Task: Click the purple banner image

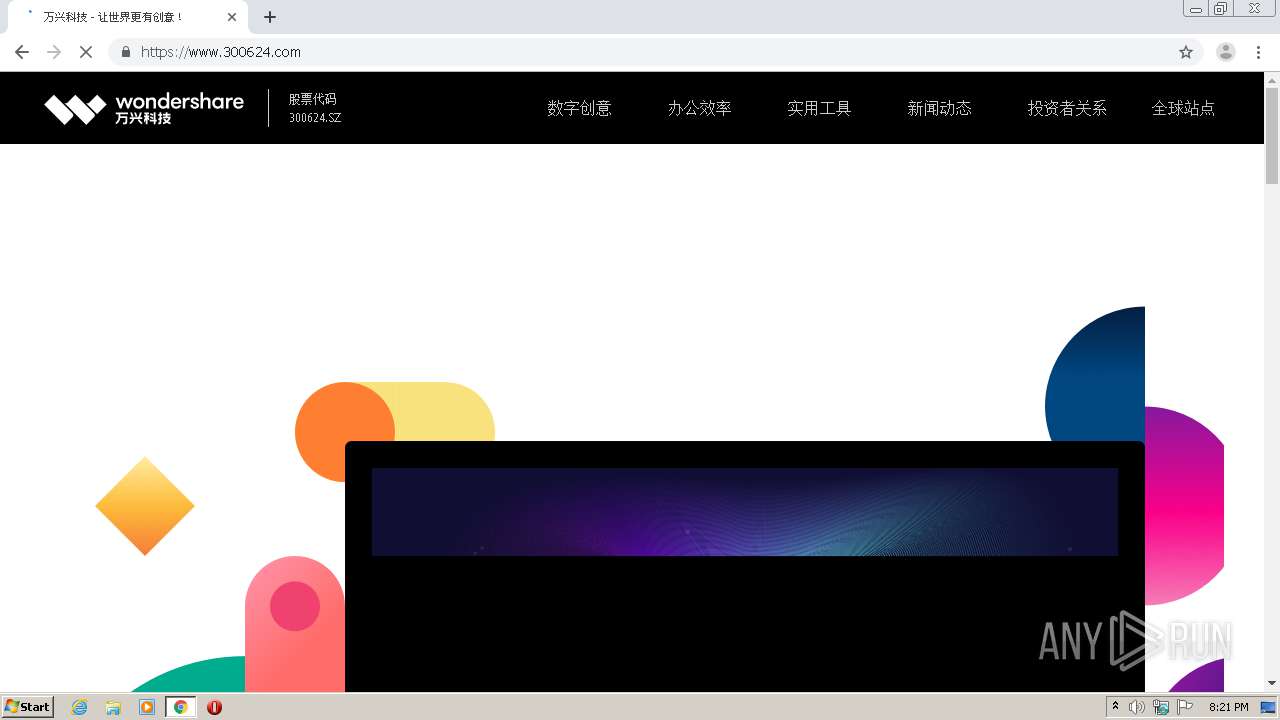Action: pos(745,511)
